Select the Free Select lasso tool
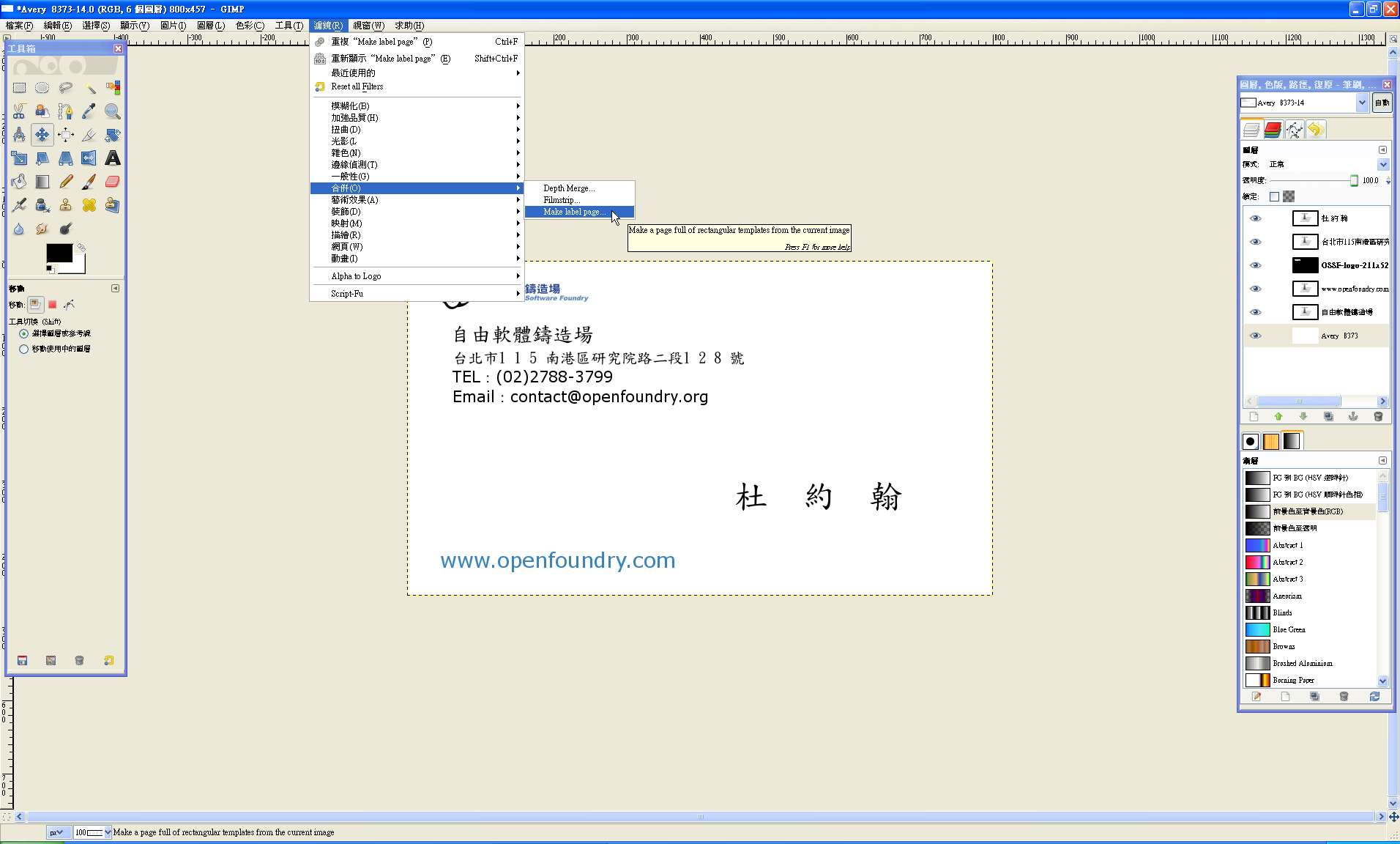The image size is (1400, 844). click(x=66, y=88)
